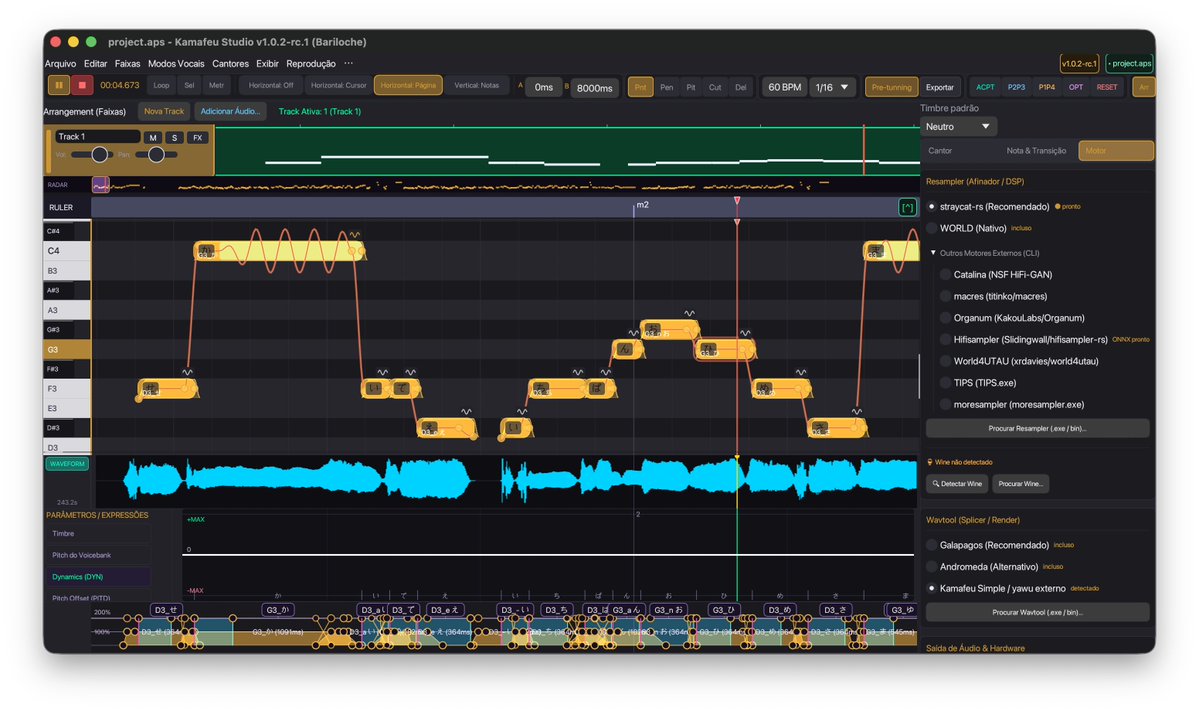The height and width of the screenshot is (711, 1199).
Task: Select Hifisampler engine option
Action: 1023,339
